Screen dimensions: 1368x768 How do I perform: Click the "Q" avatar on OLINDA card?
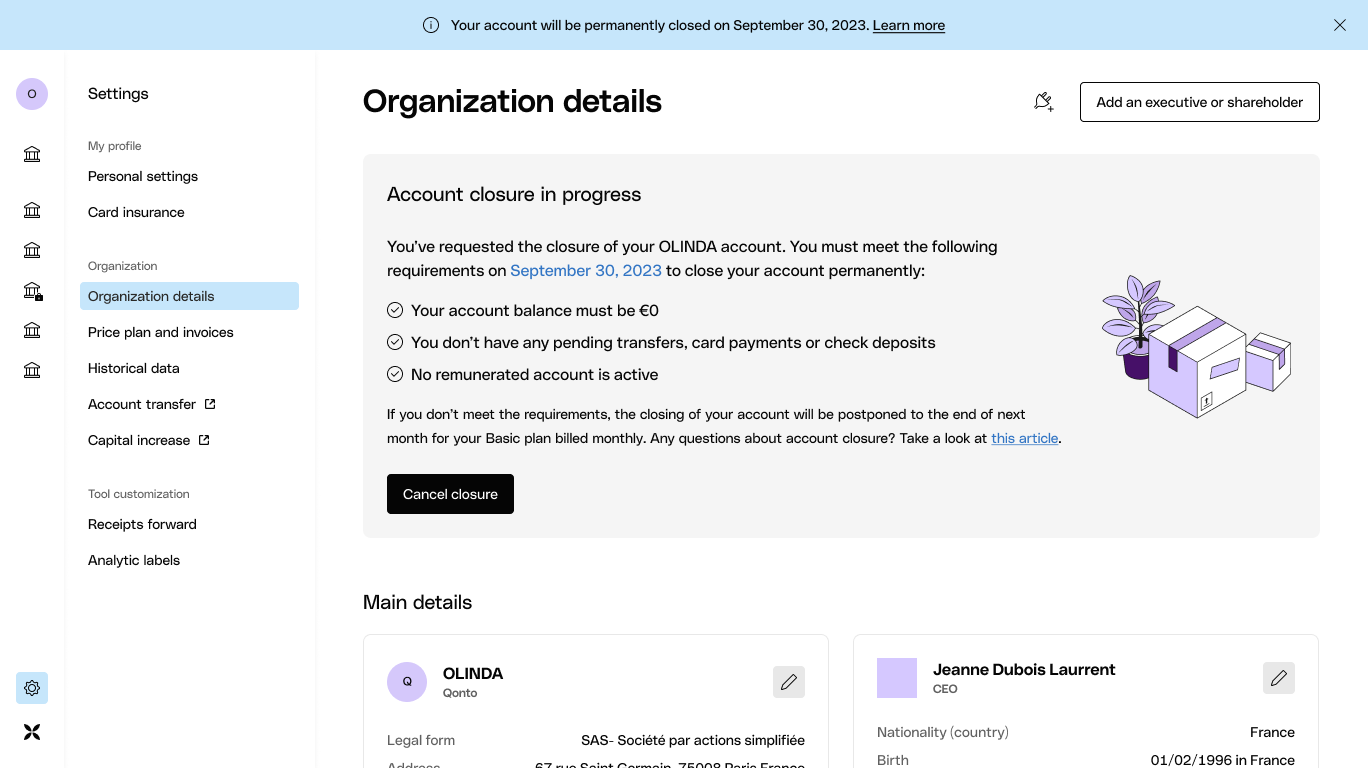pyautogui.click(x=407, y=682)
